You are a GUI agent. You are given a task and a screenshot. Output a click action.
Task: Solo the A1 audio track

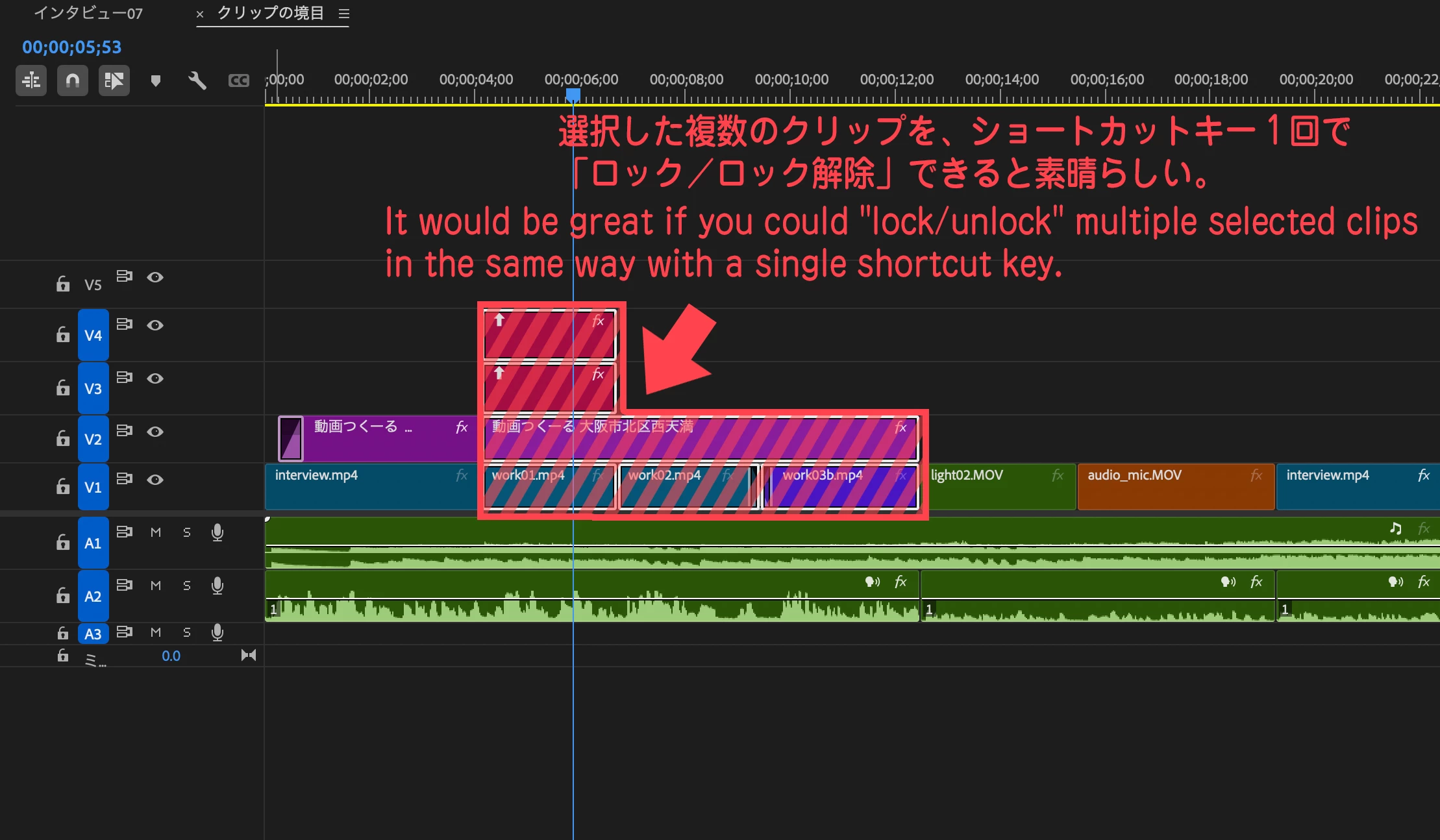click(x=187, y=532)
